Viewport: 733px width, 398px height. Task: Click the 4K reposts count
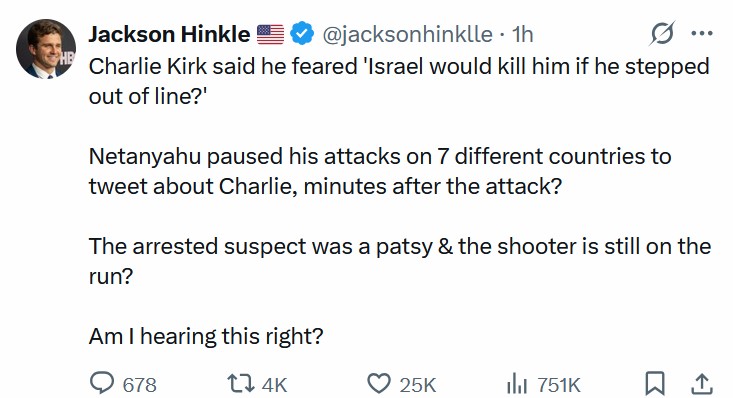(274, 385)
